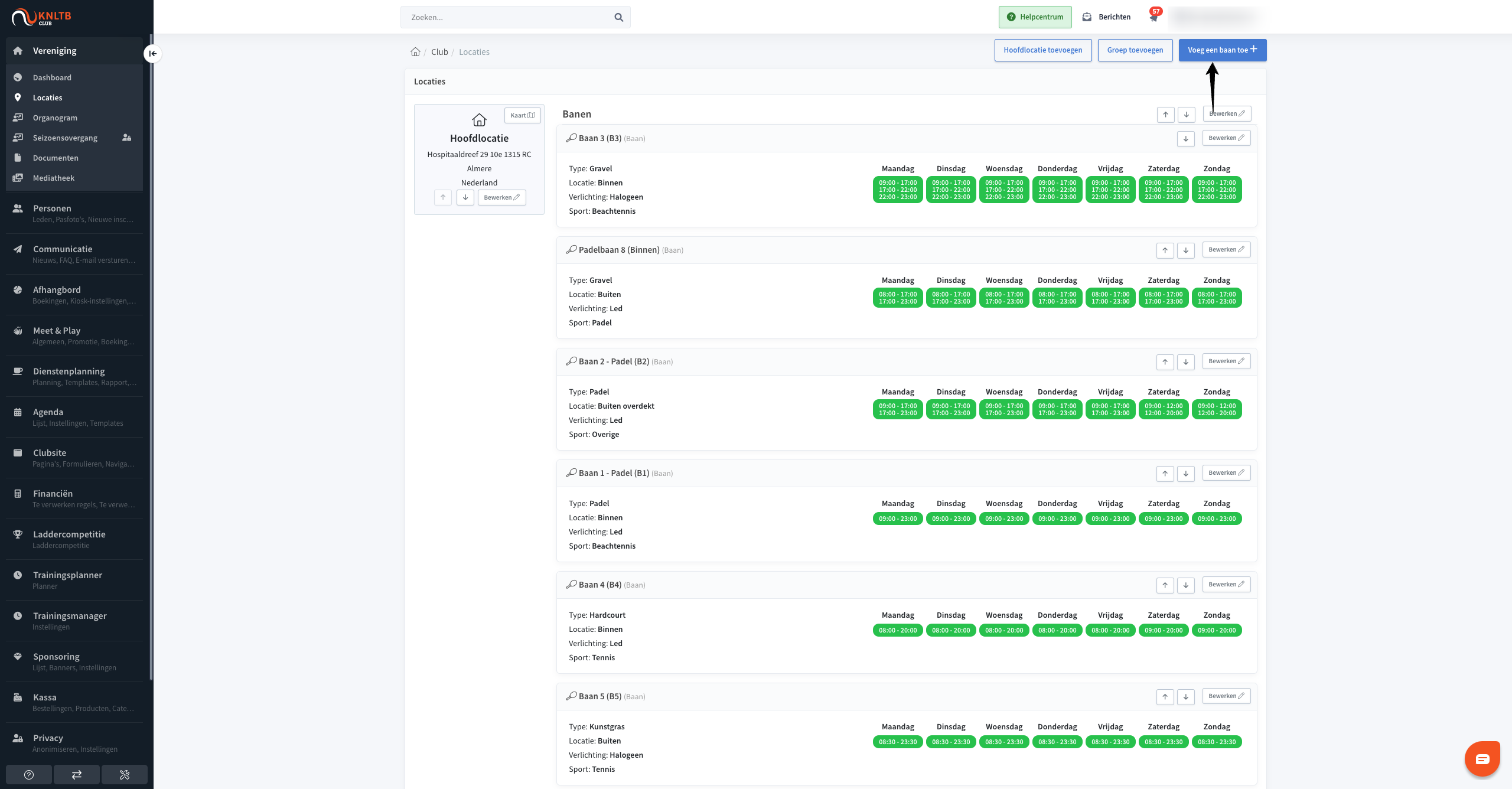
Task: Open Mediatheek menu item
Action: [74, 178]
